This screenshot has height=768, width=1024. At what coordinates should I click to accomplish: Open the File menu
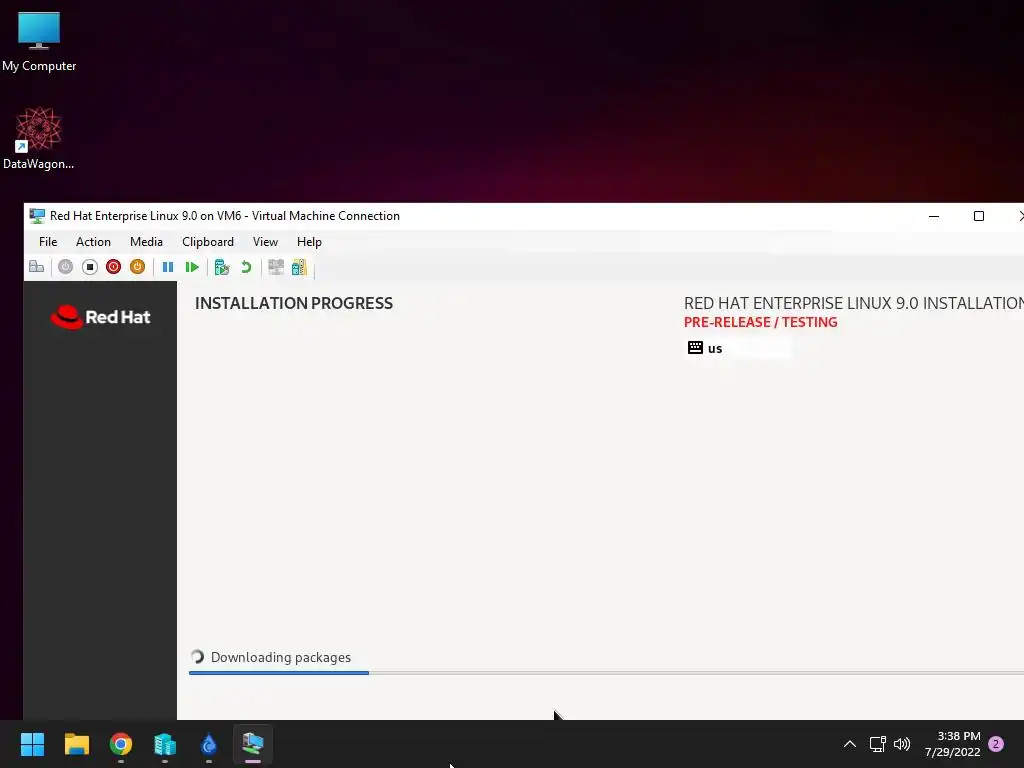48,242
